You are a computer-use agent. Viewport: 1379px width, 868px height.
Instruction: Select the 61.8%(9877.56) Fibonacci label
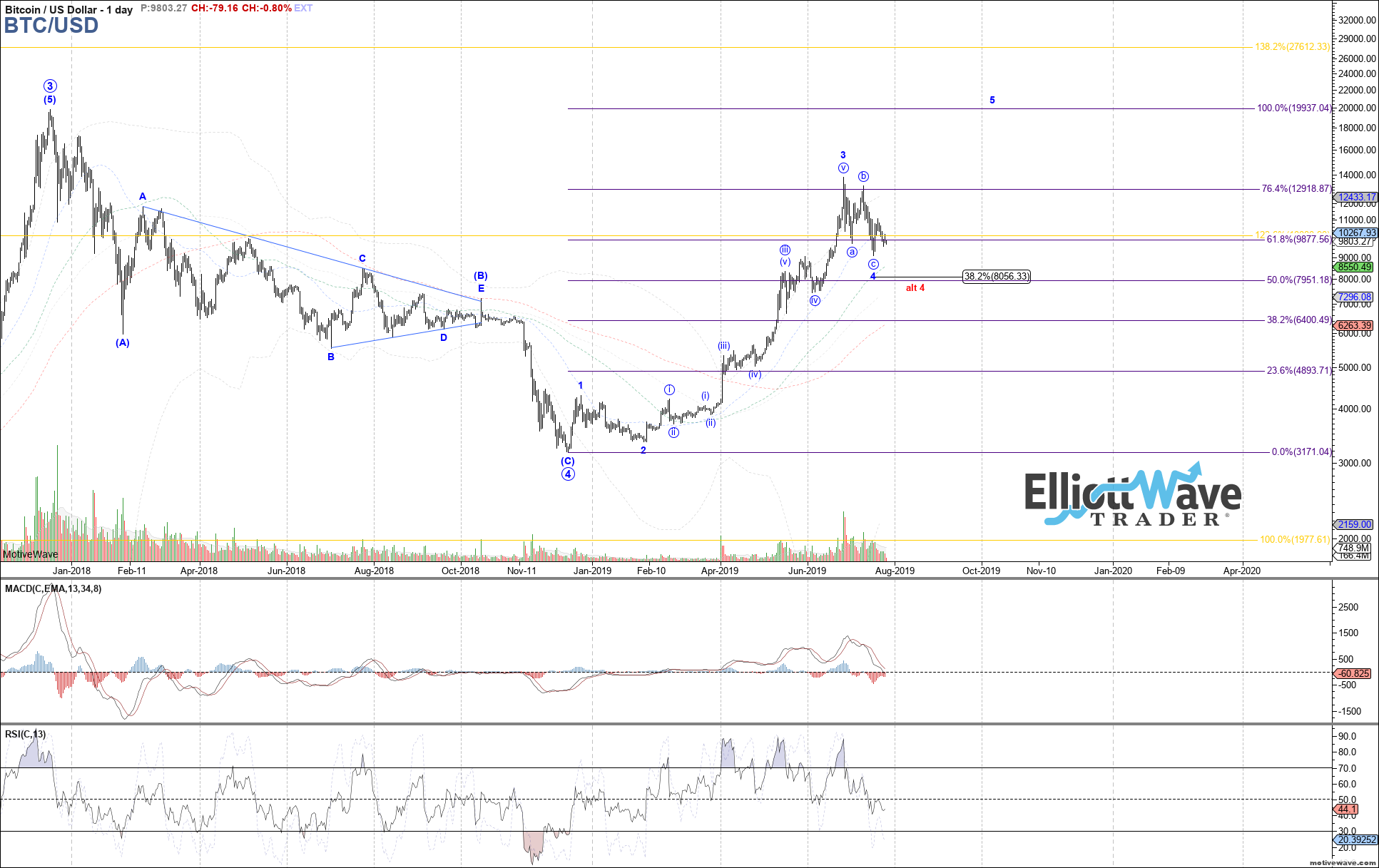(x=1299, y=240)
